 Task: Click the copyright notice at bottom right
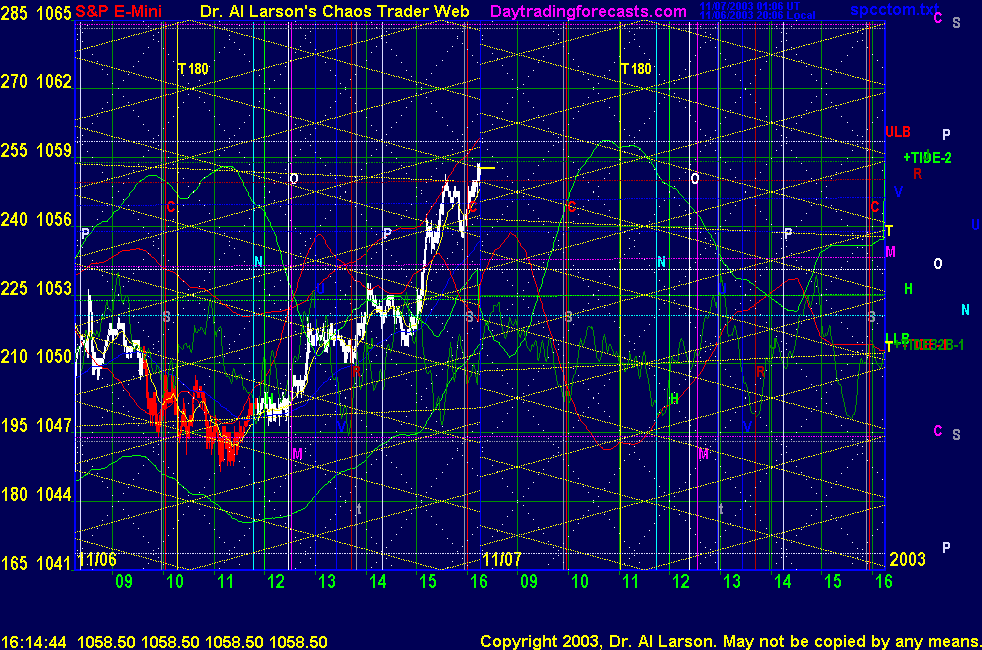pos(730,641)
